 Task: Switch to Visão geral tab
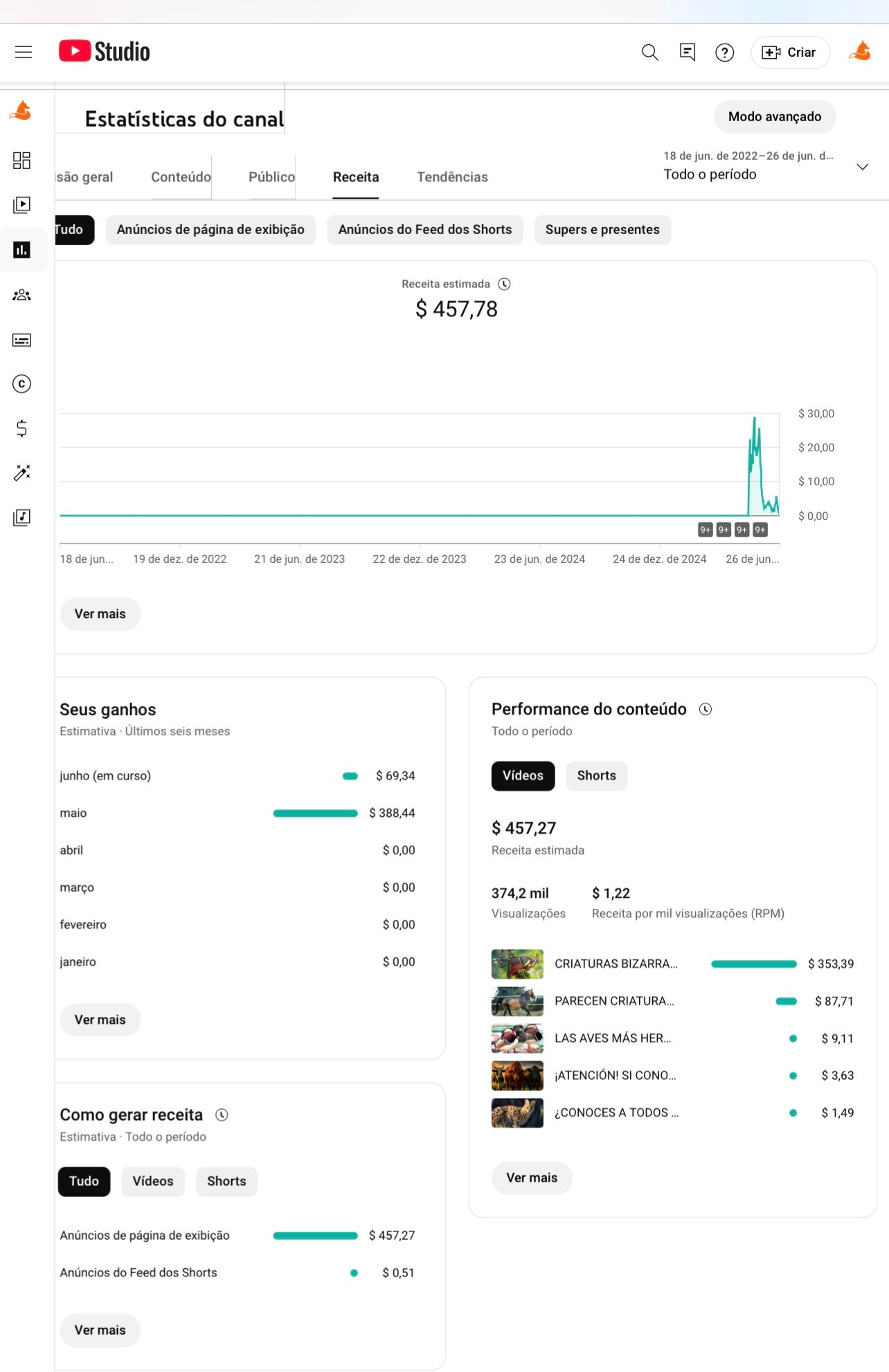coord(84,177)
